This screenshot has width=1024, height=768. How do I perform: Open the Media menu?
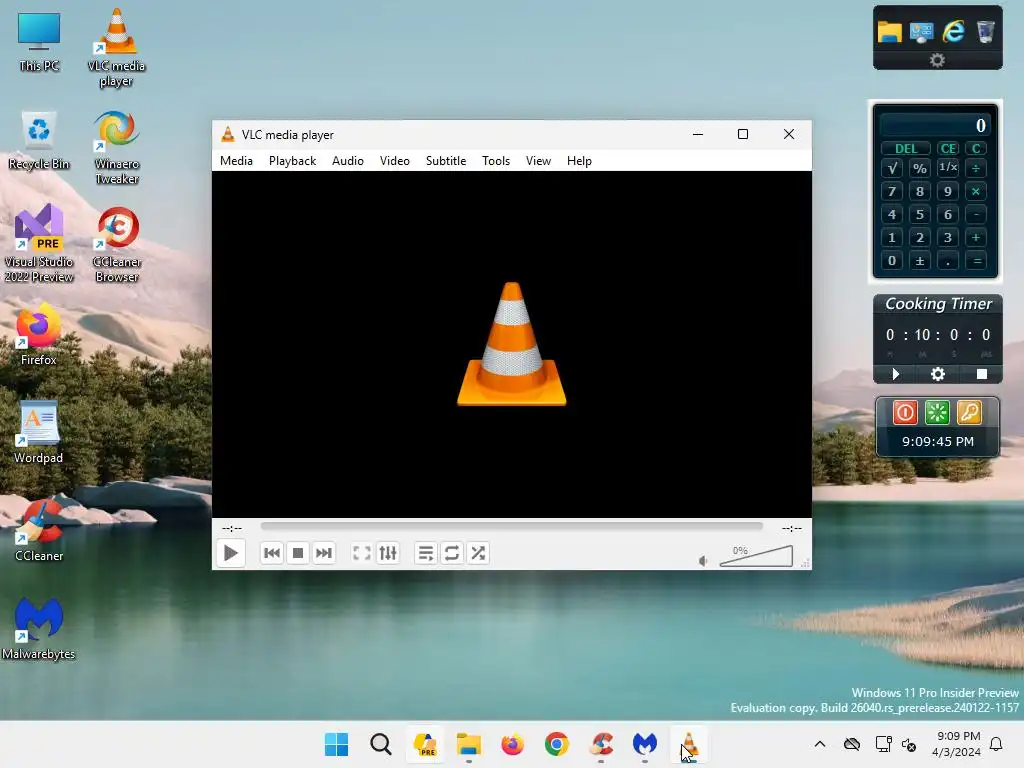point(236,161)
